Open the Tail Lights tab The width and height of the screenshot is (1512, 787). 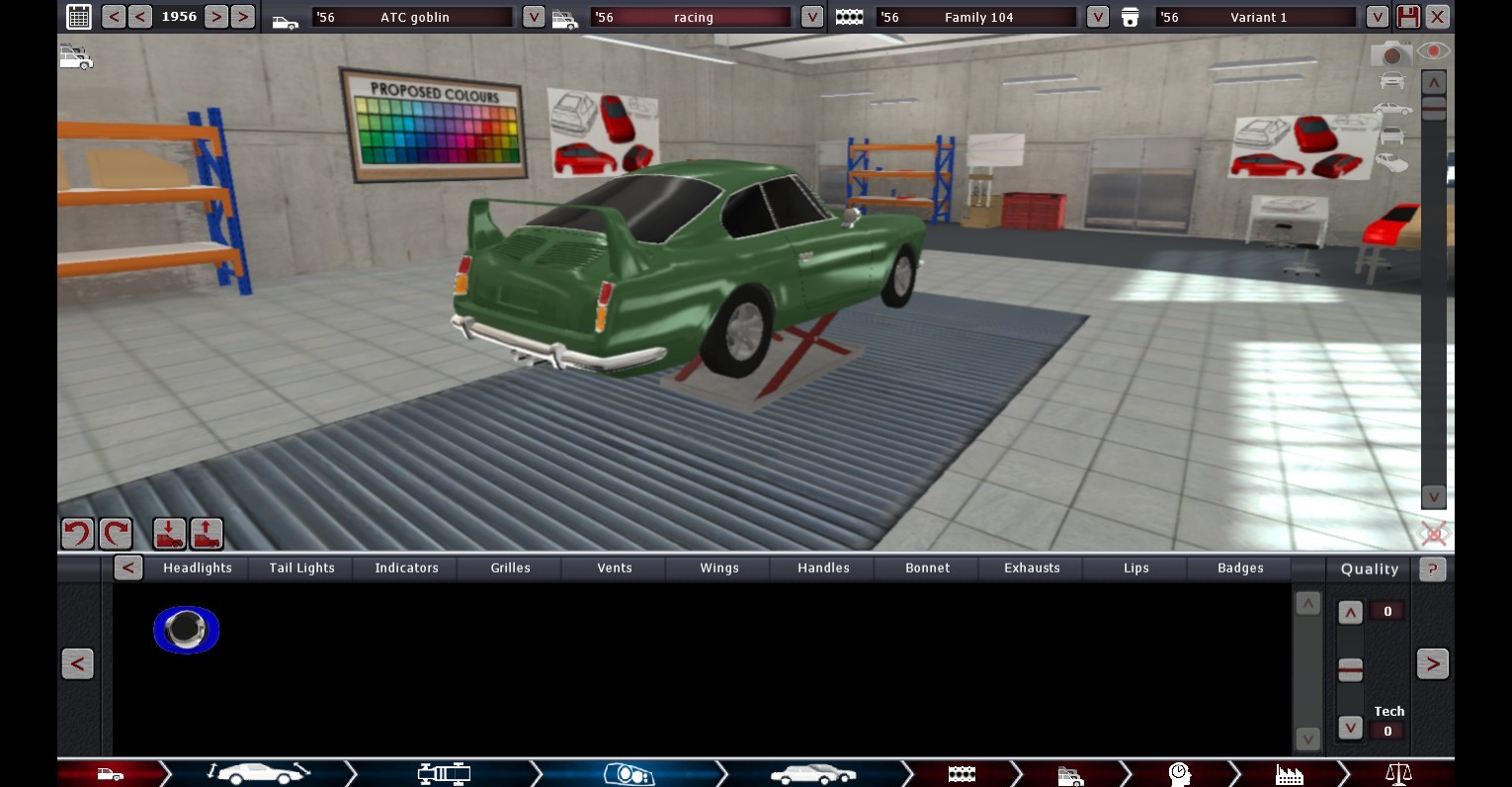(301, 568)
